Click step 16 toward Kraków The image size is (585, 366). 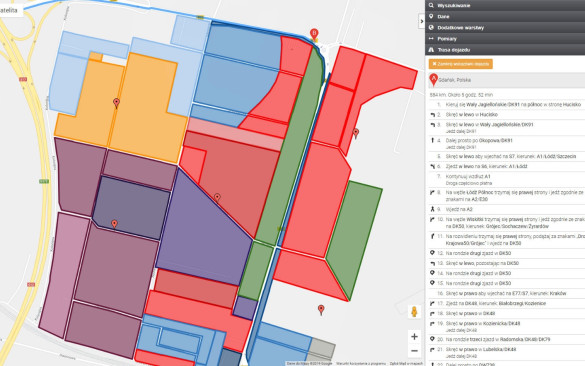[506, 294]
